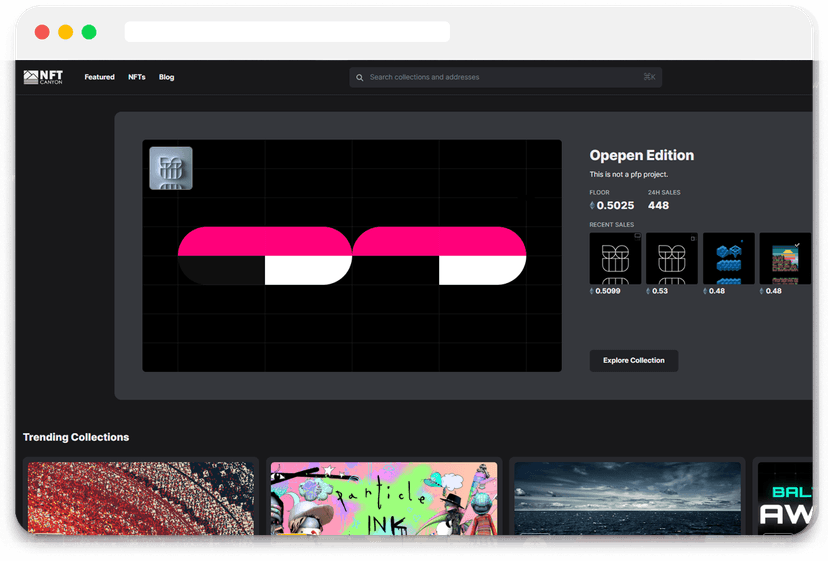Open recent sale priced 0.53
Viewport: 828px width, 561px height.
click(671, 259)
